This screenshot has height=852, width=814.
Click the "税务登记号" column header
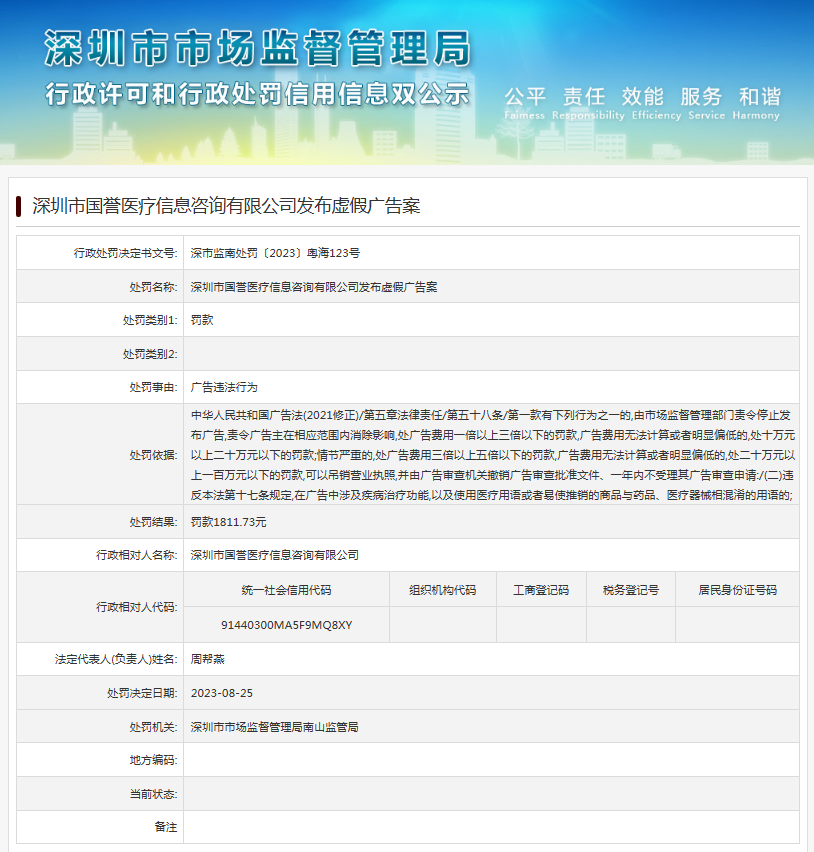(631, 590)
